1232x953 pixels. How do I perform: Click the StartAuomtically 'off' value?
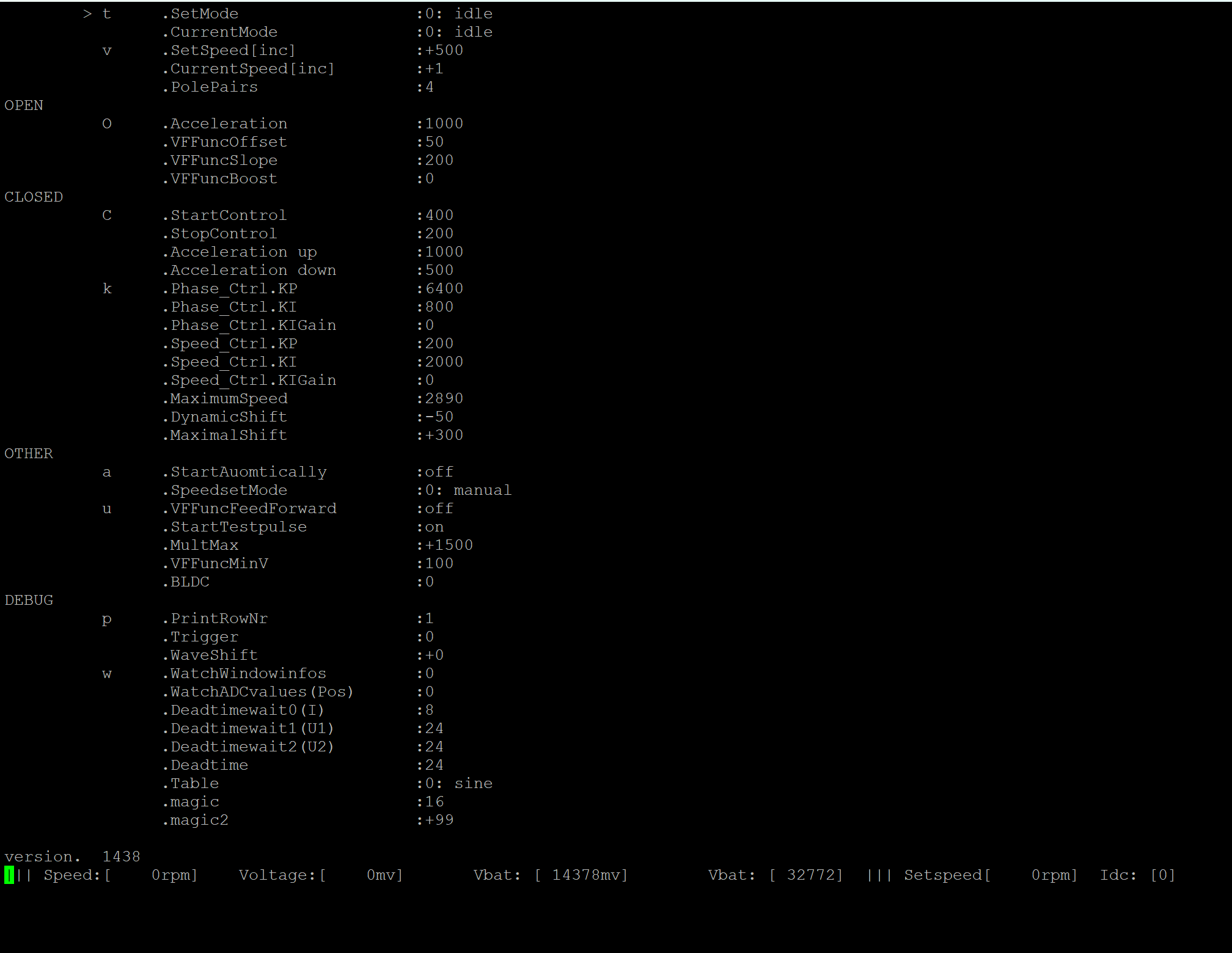(439, 472)
